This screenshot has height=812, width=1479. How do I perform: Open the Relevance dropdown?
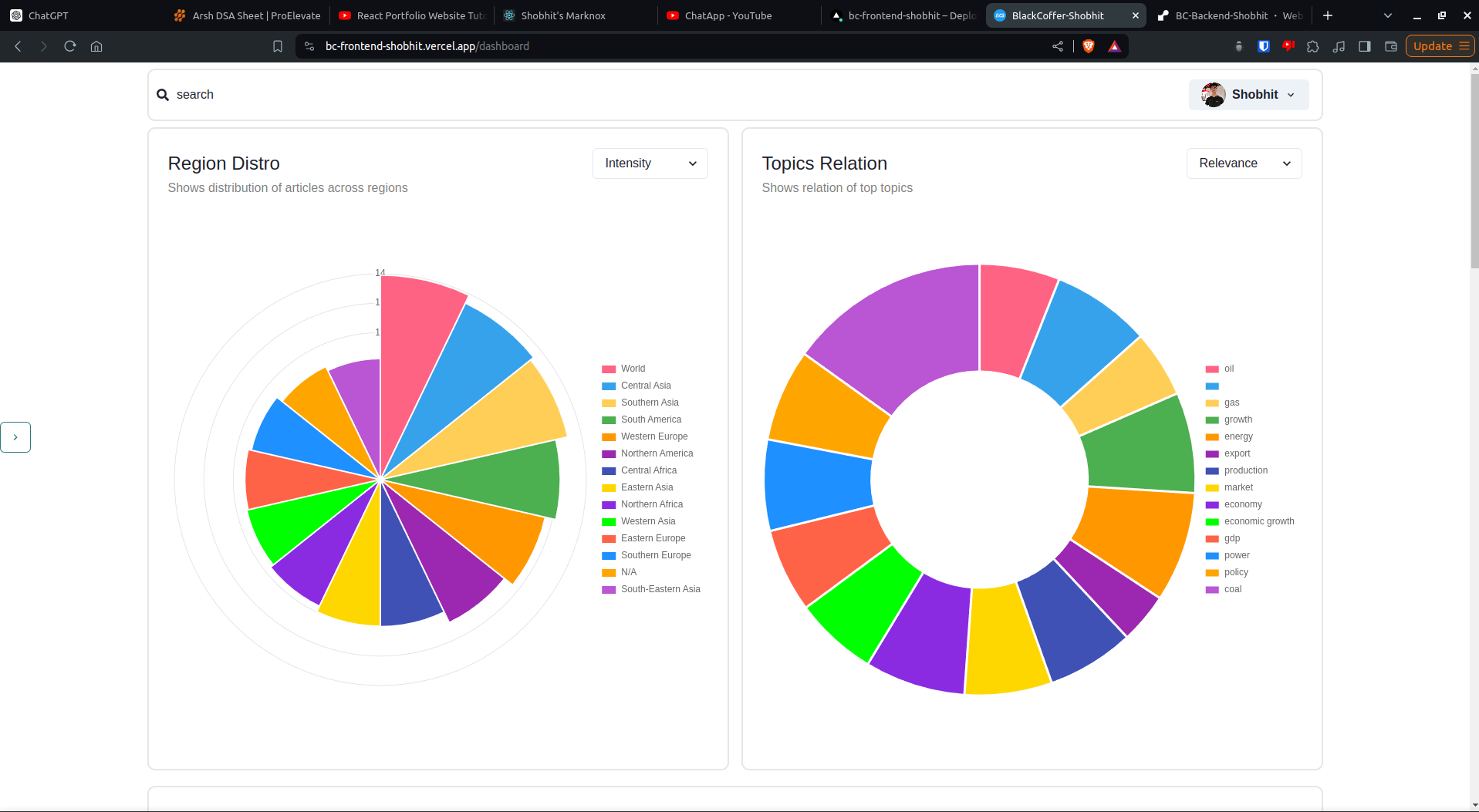[x=1244, y=163]
